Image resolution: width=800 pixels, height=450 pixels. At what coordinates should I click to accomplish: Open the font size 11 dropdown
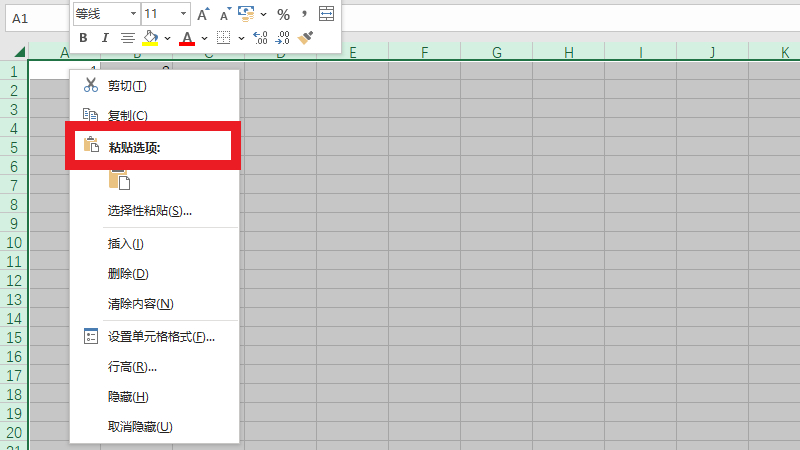point(183,14)
